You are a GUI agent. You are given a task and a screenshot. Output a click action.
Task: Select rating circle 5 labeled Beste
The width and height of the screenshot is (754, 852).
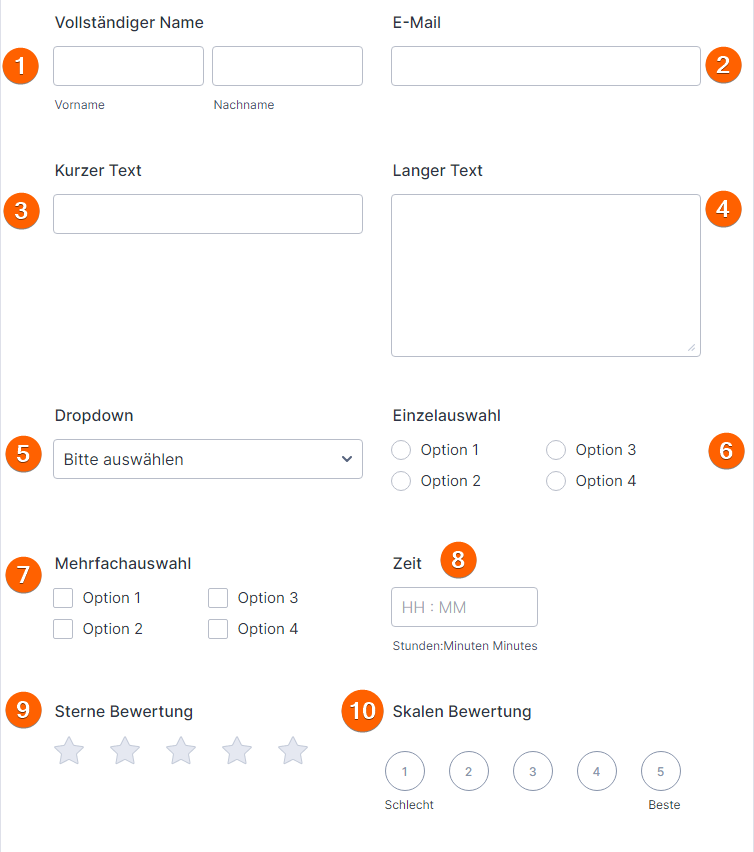click(x=660, y=770)
